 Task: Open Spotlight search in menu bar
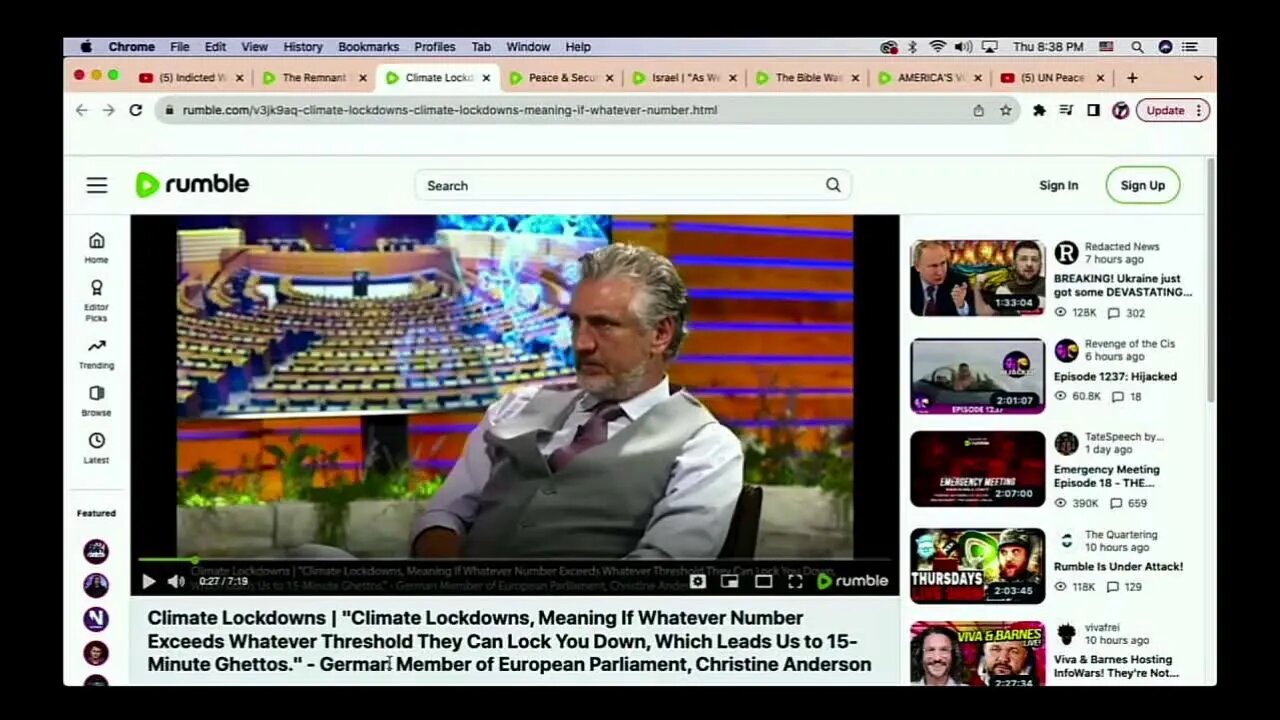pyautogui.click(x=1137, y=47)
